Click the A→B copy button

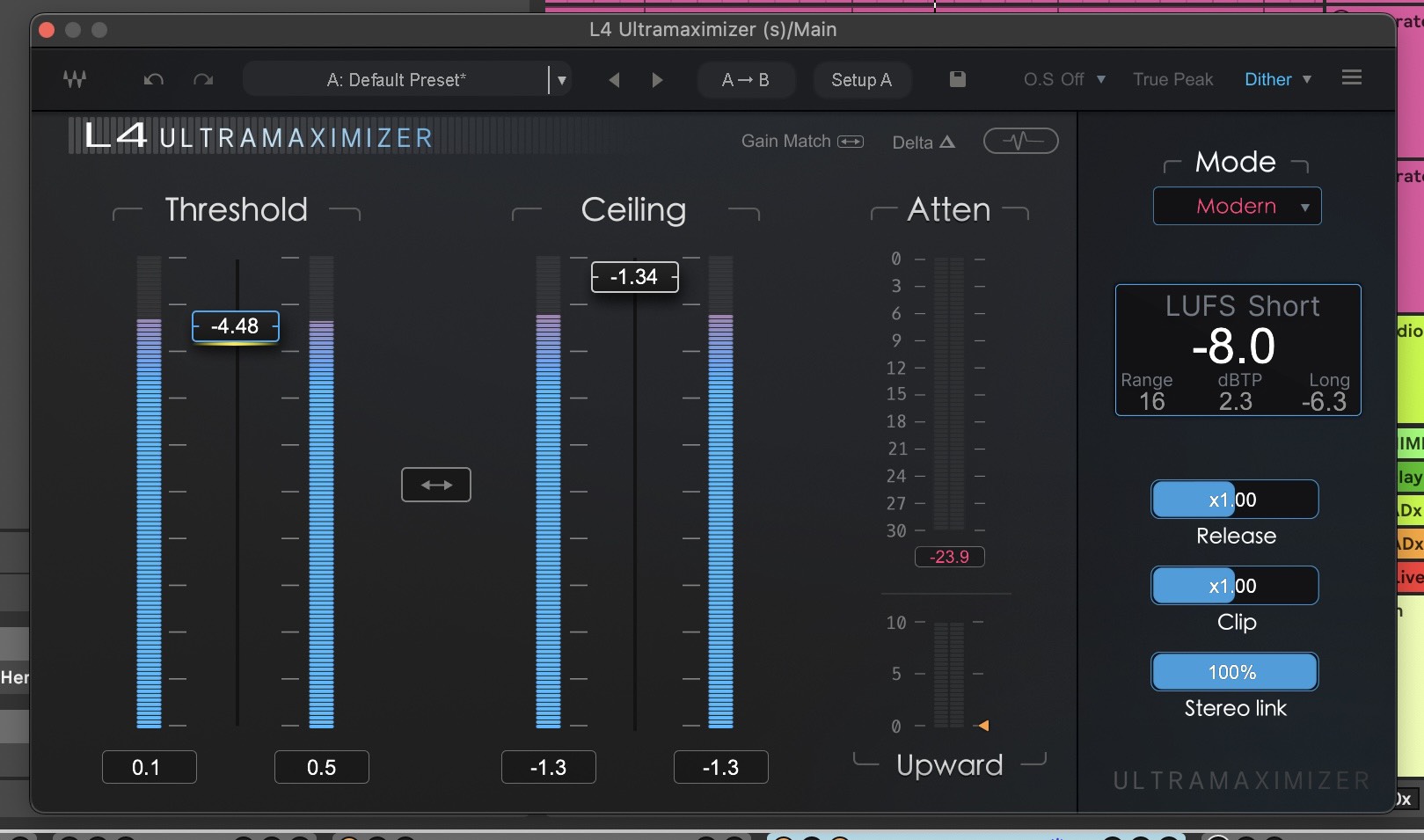coord(746,80)
